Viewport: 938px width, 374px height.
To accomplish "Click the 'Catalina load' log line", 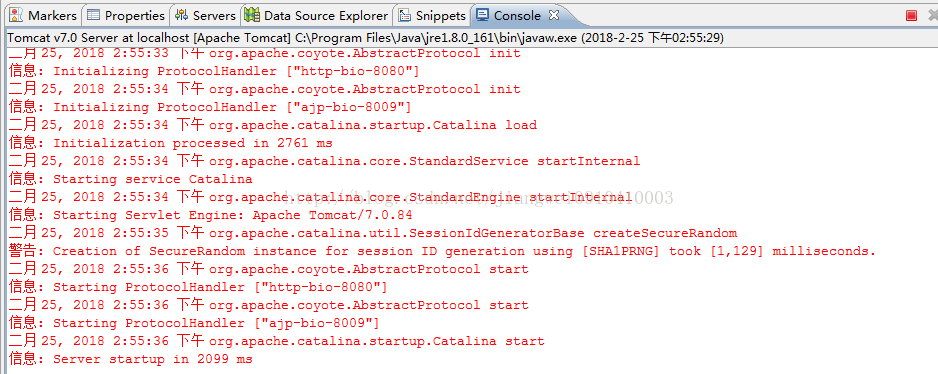I will [x=273, y=125].
